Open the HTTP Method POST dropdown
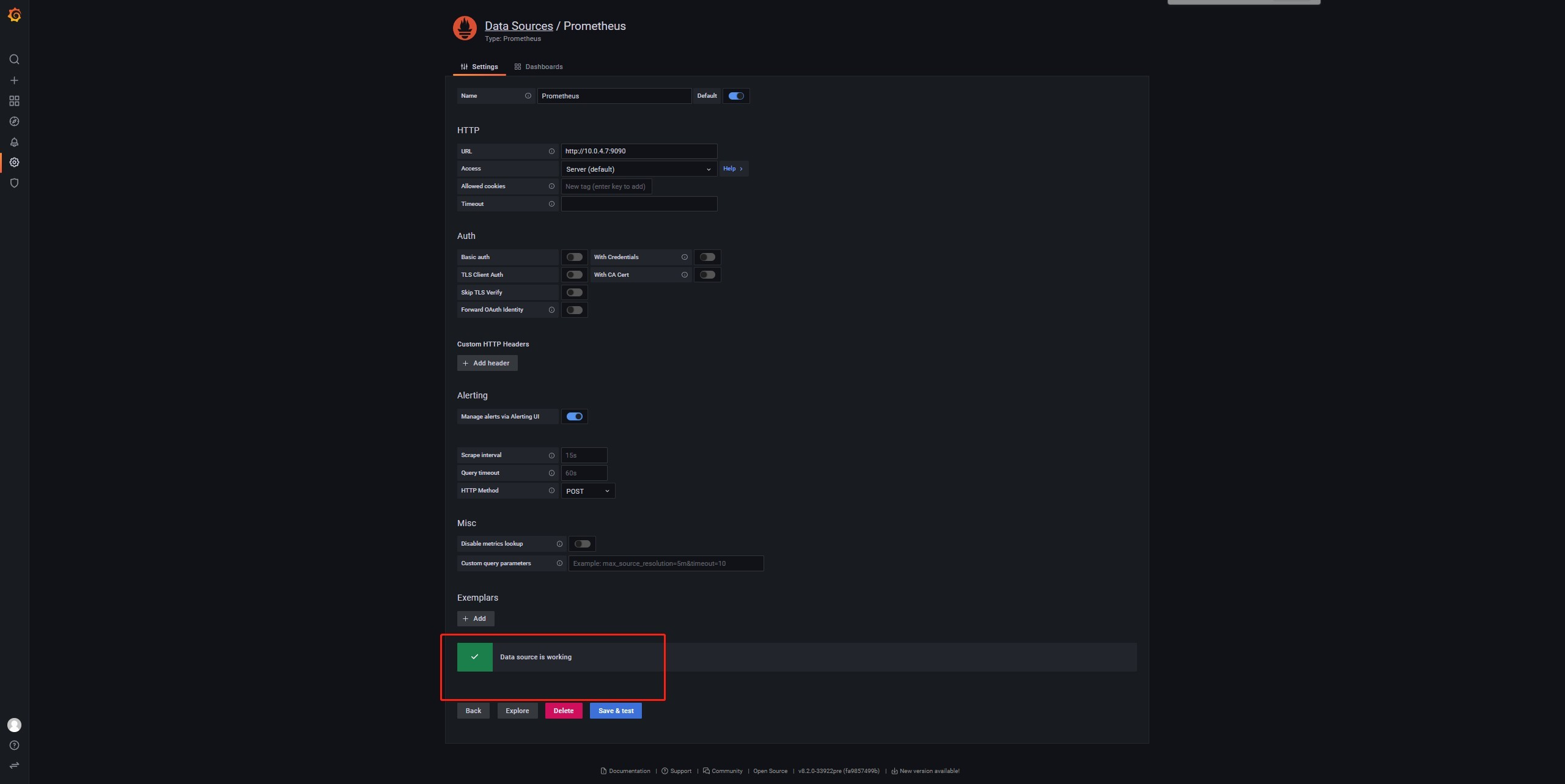Viewport: 1565px width, 784px height. [x=588, y=491]
